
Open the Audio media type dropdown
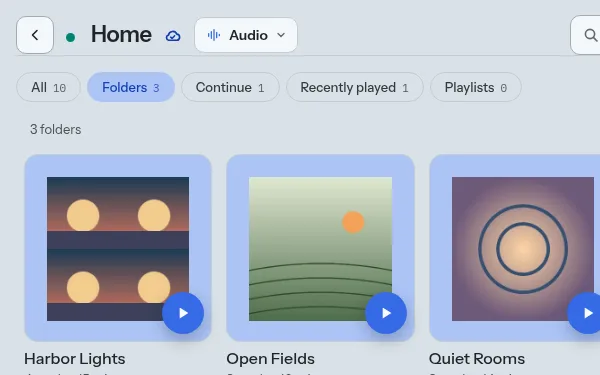tap(246, 35)
